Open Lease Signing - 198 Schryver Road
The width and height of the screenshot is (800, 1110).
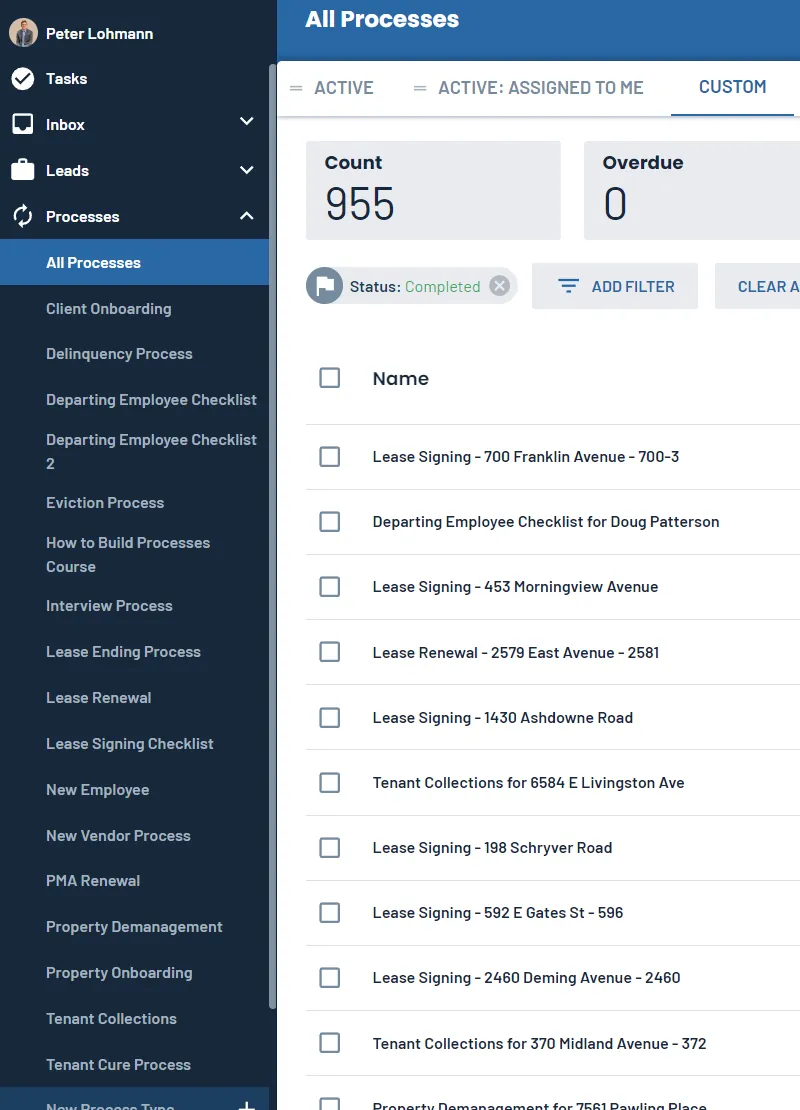pyautogui.click(x=492, y=848)
